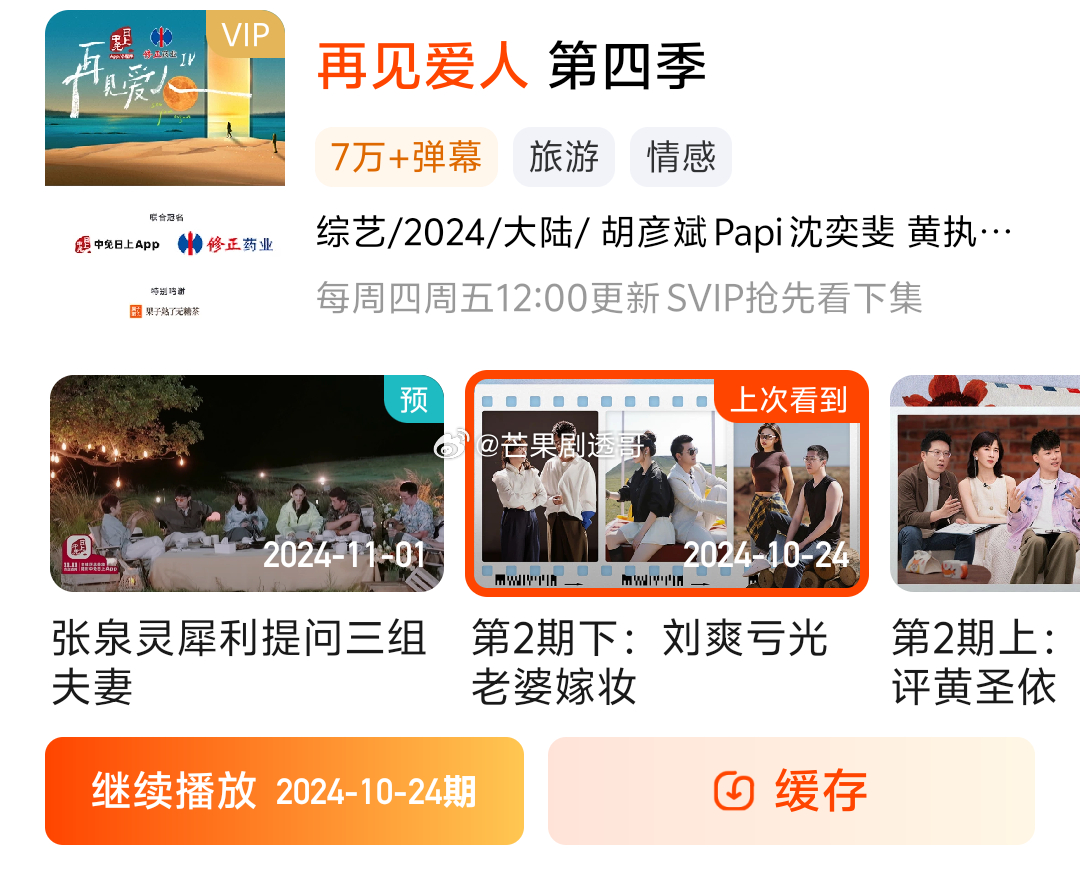
Task: Click the 上次看到 label on episode thumbnail
Action: coord(789,398)
